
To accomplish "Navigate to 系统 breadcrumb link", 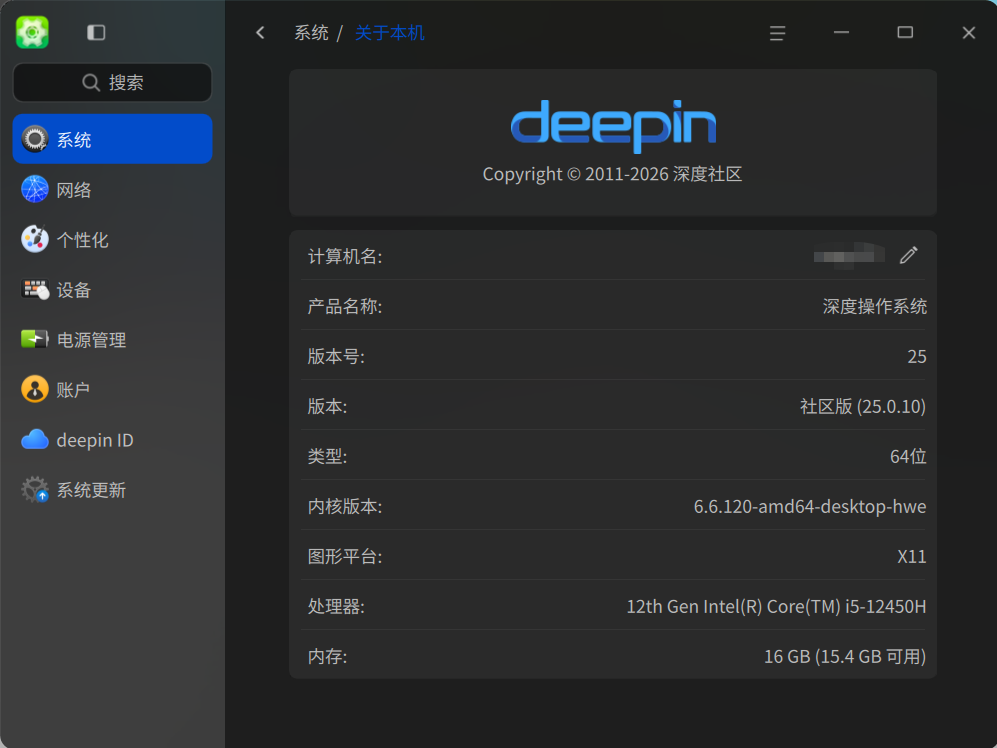I will click(x=311, y=32).
